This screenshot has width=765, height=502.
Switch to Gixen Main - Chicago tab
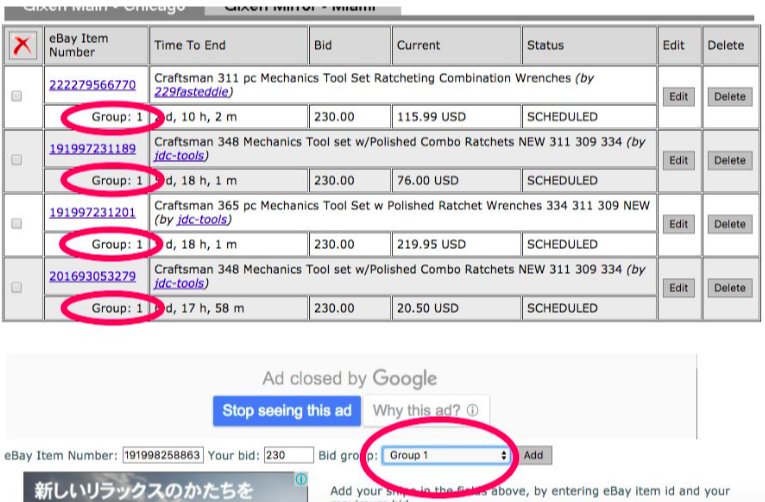[x=104, y=7]
